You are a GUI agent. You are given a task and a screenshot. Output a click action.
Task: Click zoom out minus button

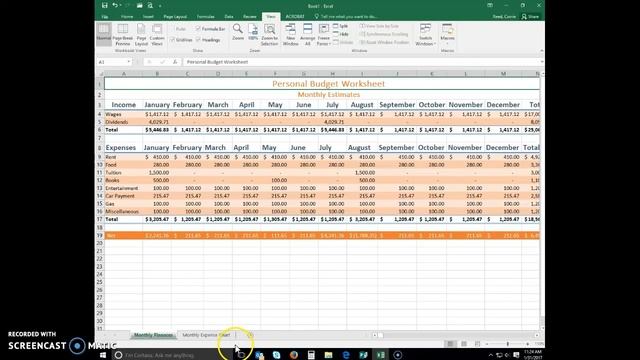pyautogui.click(x=487, y=344)
